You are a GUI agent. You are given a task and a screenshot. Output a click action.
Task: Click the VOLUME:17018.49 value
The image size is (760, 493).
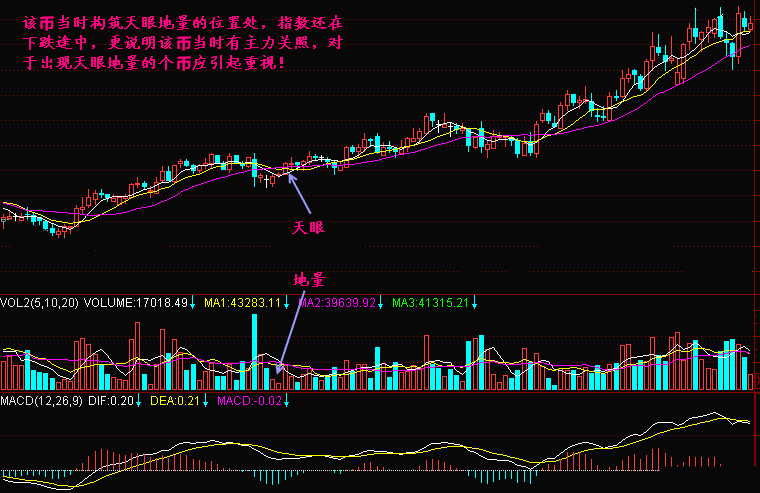coord(136,303)
